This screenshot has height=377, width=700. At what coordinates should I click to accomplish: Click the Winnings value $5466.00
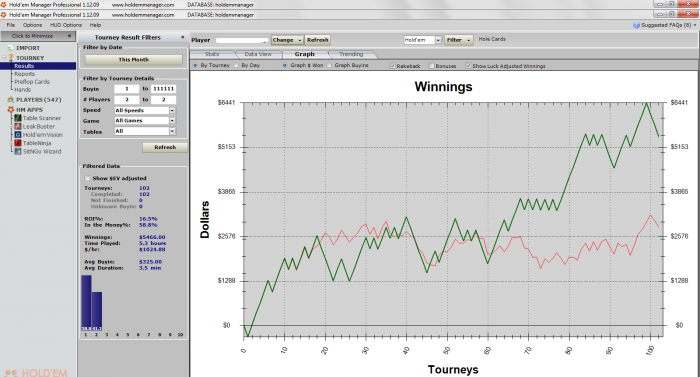click(152, 237)
